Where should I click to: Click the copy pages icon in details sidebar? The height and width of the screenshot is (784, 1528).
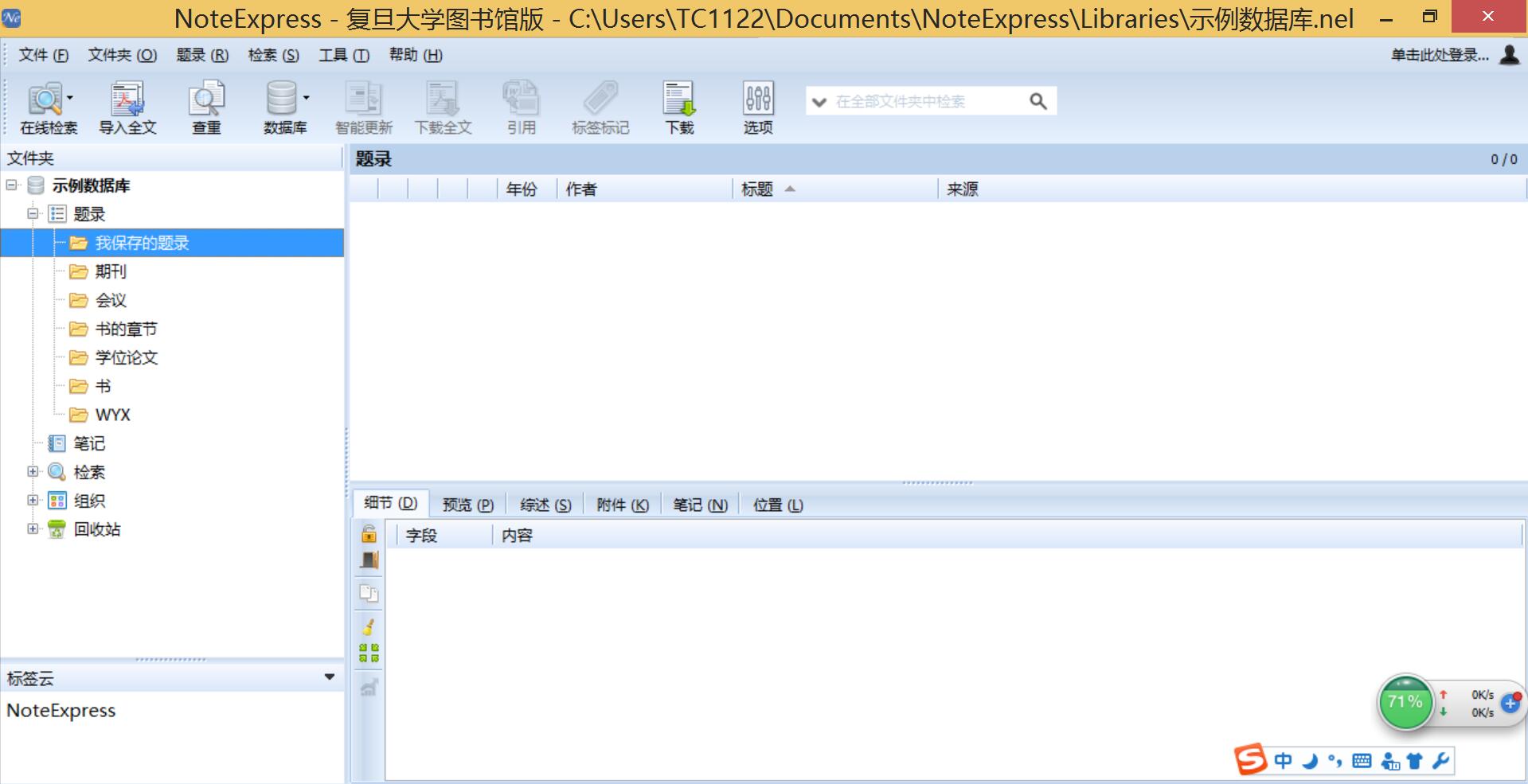369,594
